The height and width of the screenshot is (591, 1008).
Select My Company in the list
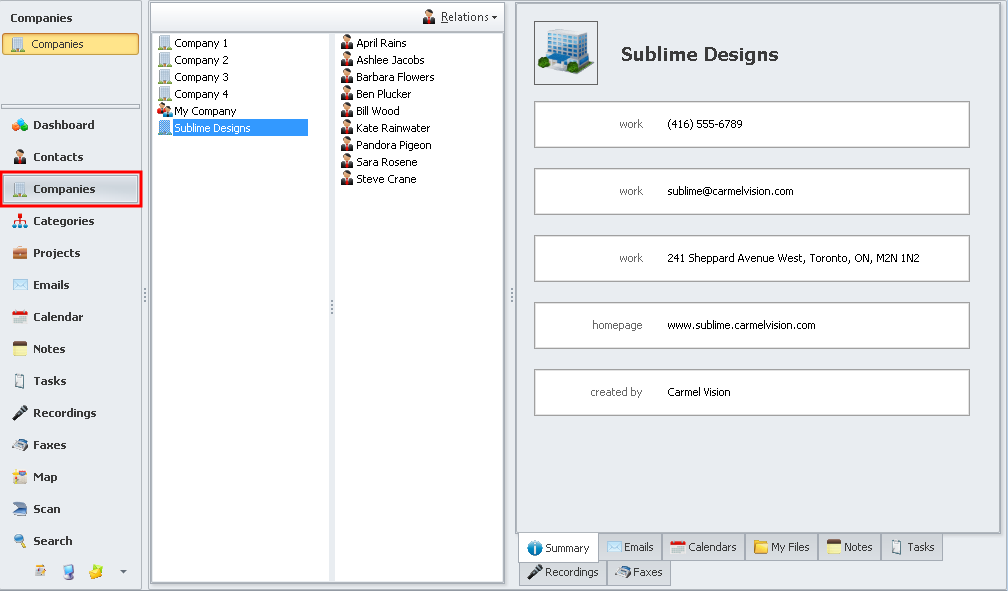point(205,111)
